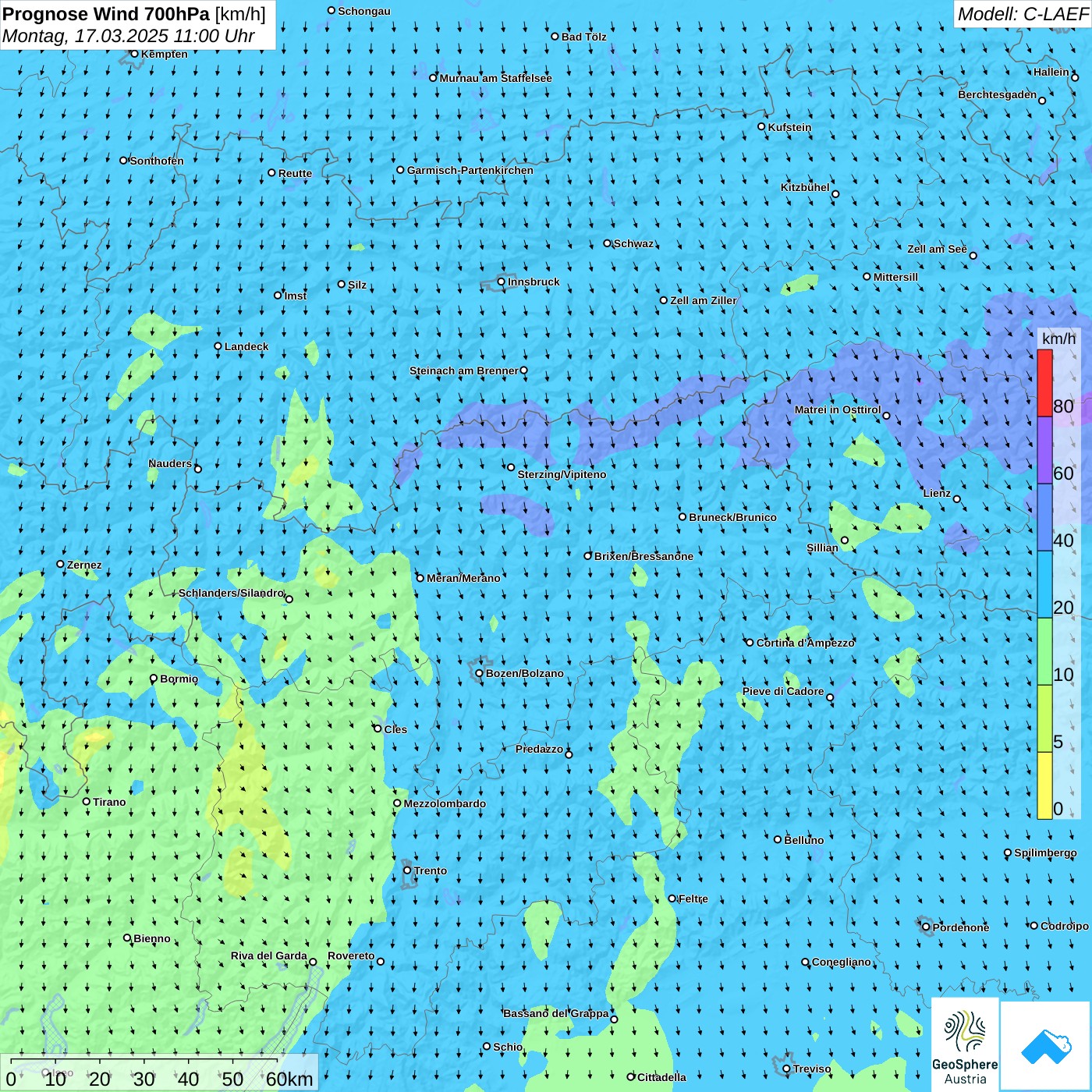Click the GeoSphere Austria logo
This screenshot has width=1092, height=1092.
point(965,1045)
